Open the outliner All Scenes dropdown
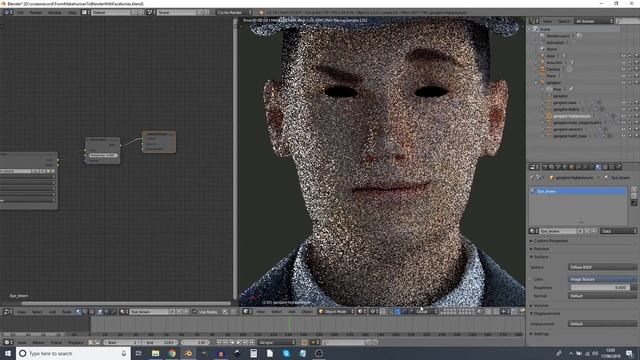 (x=594, y=21)
